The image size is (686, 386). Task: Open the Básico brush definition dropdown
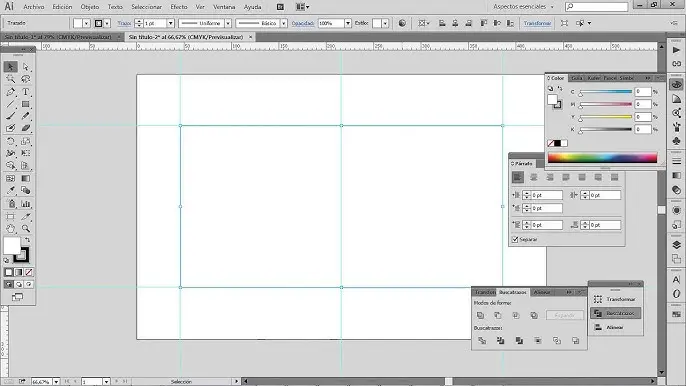pos(284,23)
